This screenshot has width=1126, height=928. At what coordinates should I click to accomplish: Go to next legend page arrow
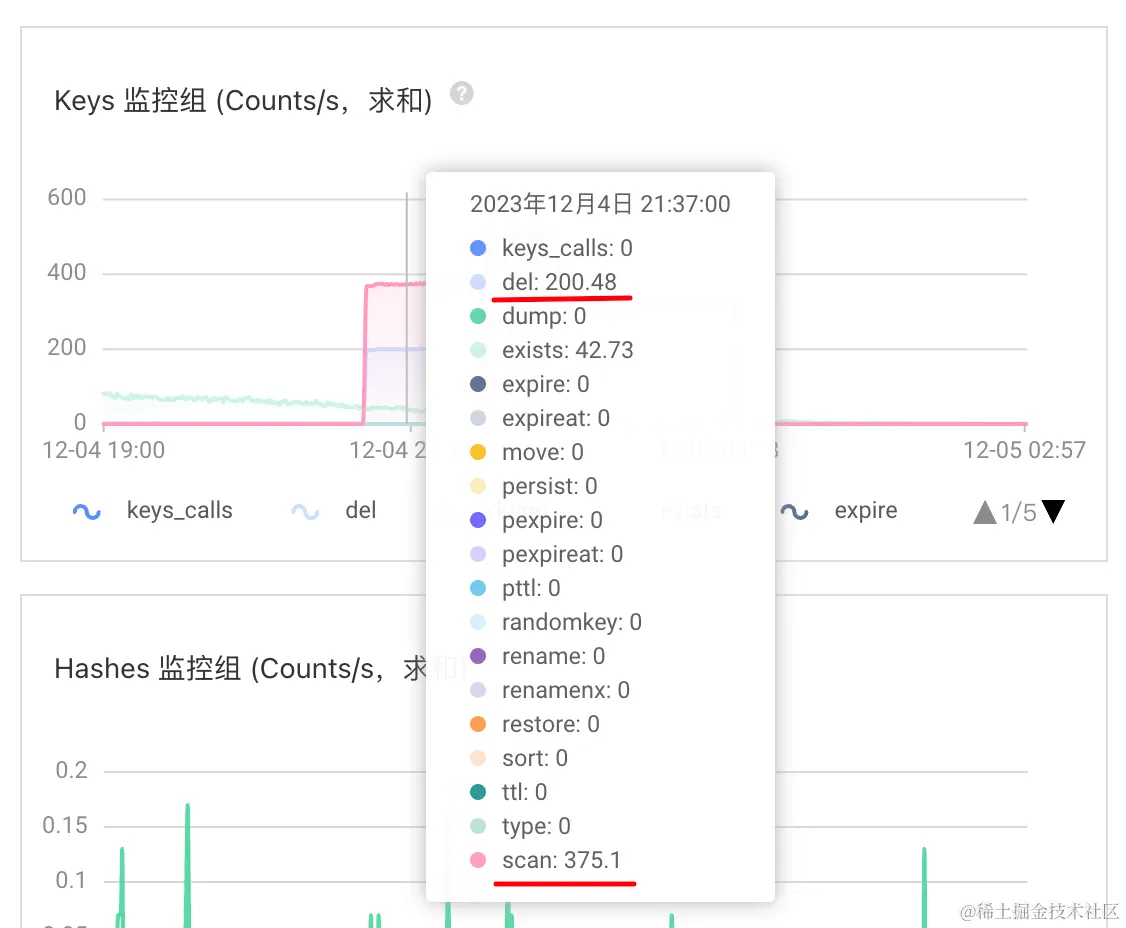coord(1053,511)
